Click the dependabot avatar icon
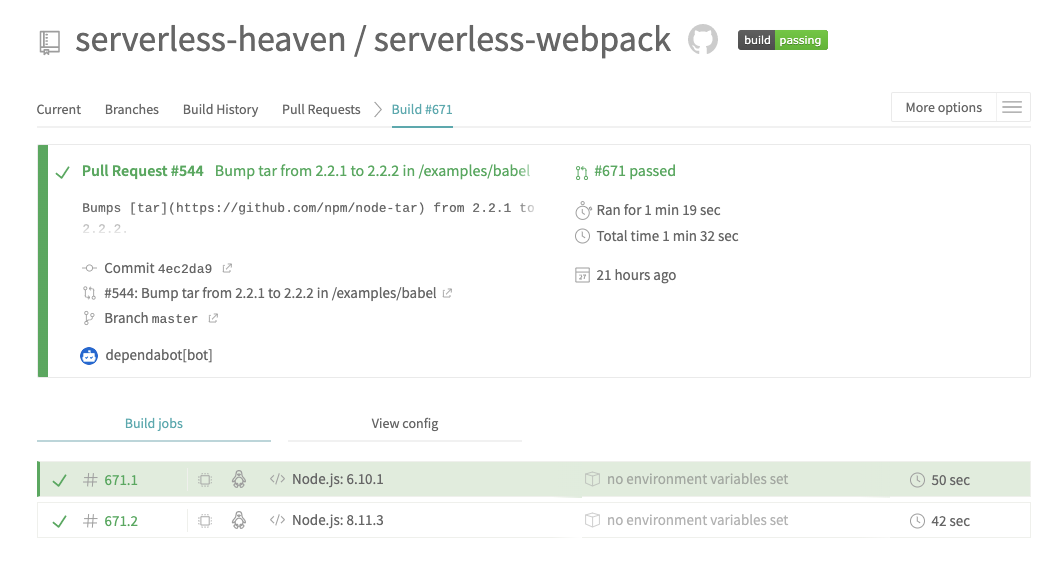 tap(89, 355)
